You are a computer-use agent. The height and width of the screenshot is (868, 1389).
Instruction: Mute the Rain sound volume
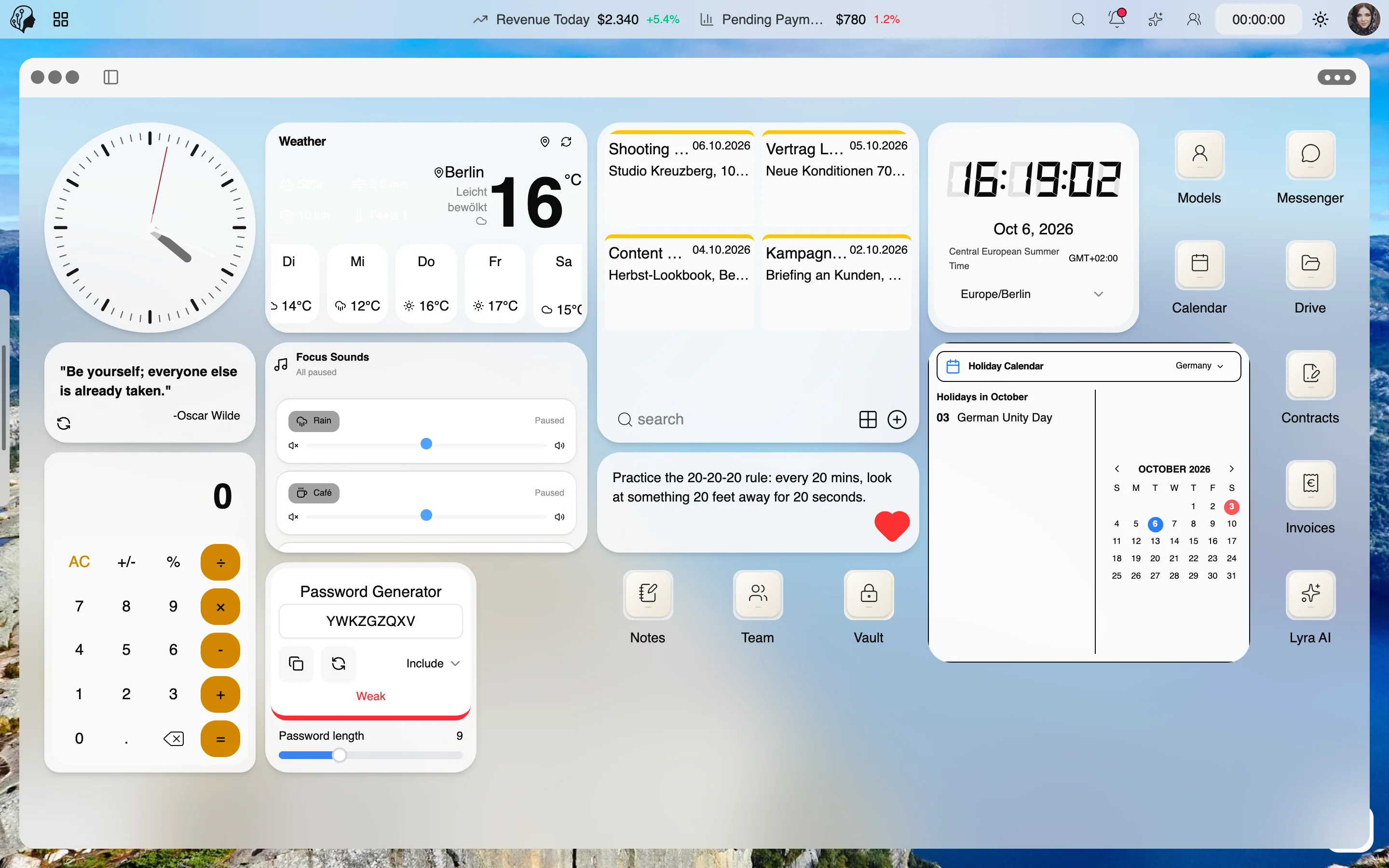pyautogui.click(x=293, y=446)
